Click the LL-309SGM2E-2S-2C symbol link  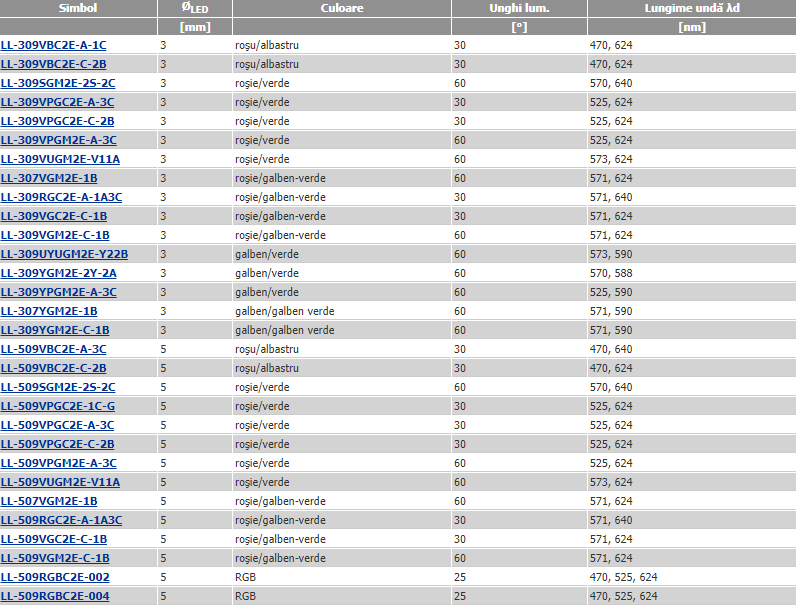click(58, 83)
